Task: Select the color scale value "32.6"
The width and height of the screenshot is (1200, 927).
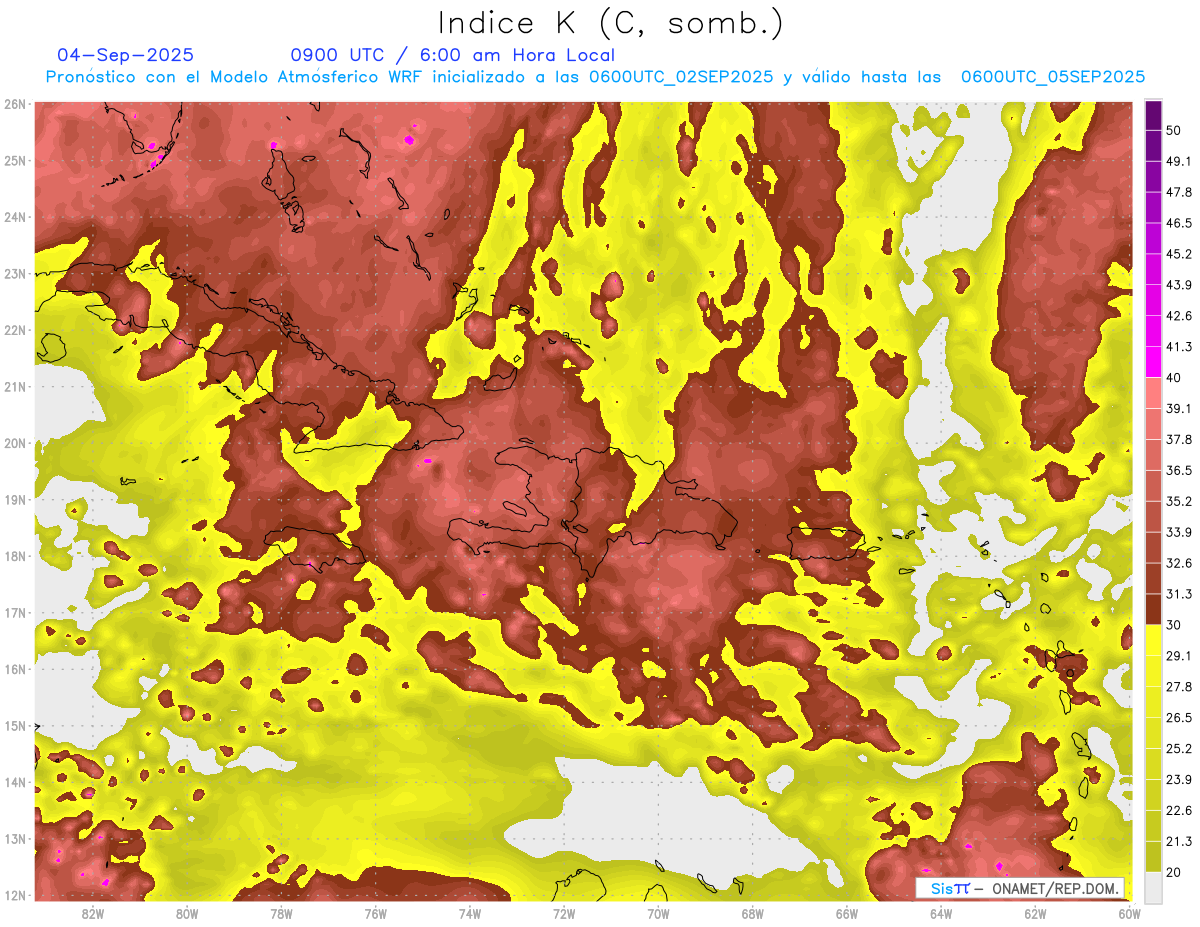Action: (1179, 563)
